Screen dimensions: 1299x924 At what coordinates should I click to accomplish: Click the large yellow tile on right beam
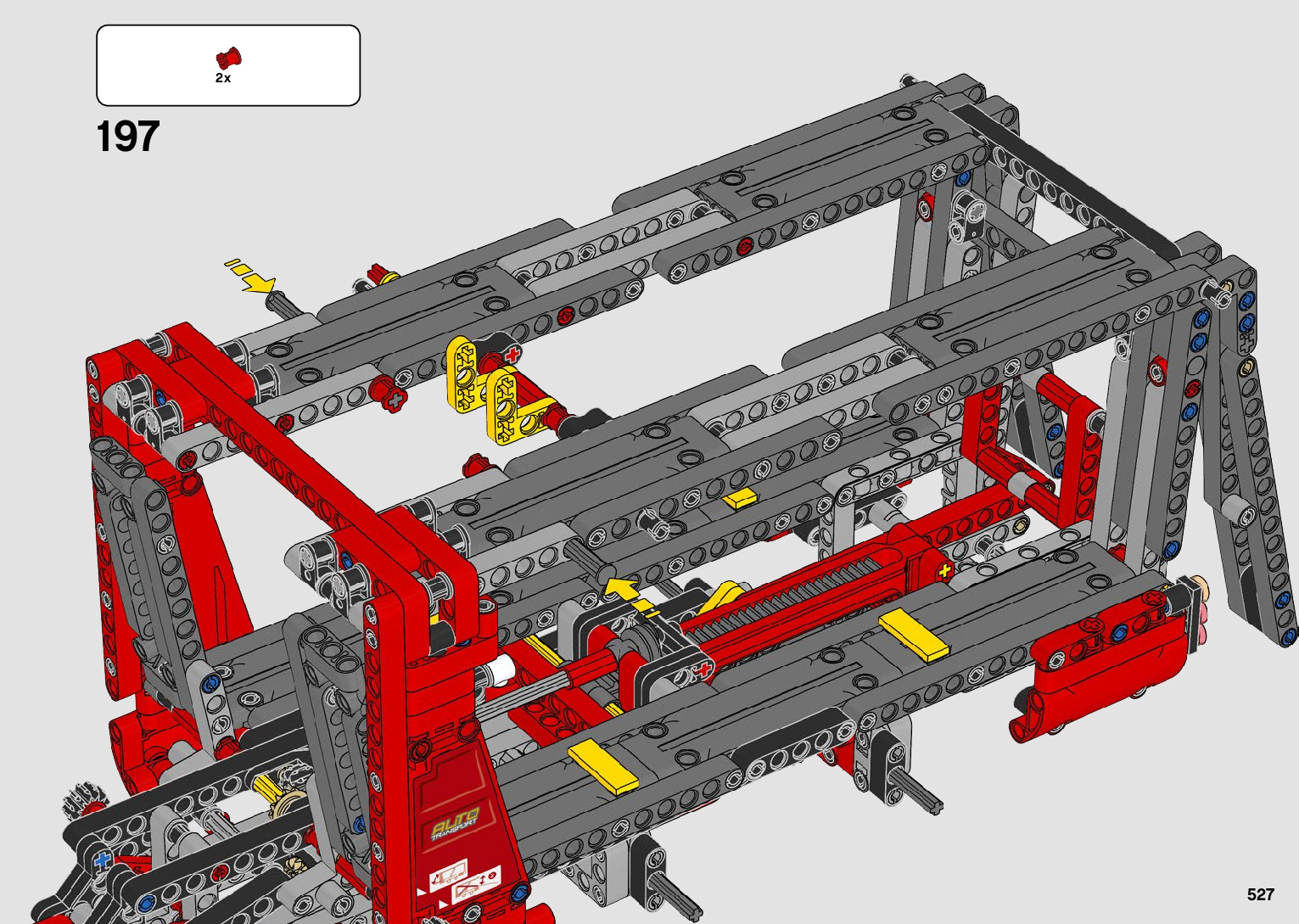[x=913, y=635]
